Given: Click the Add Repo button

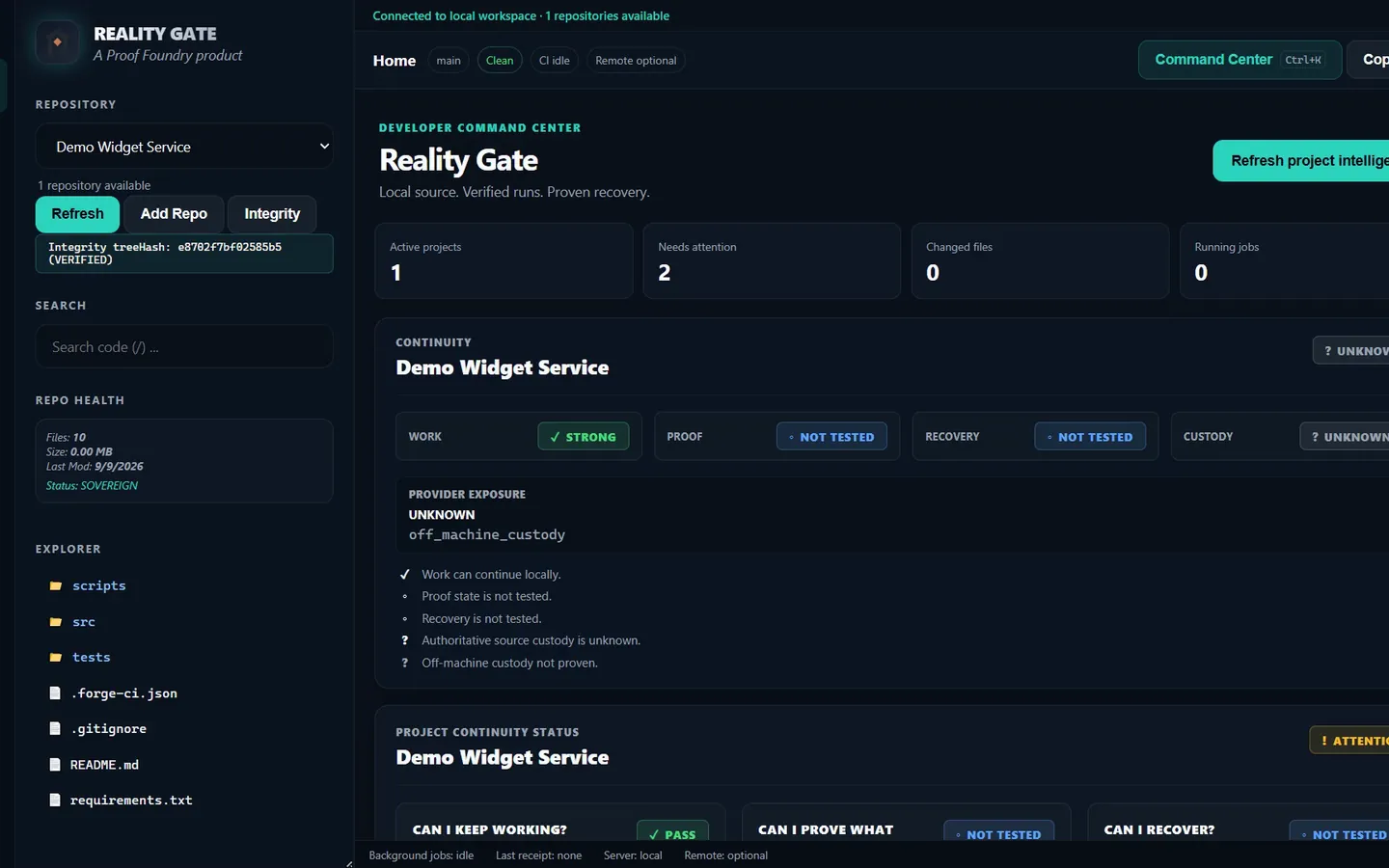Looking at the screenshot, I should 174,214.
